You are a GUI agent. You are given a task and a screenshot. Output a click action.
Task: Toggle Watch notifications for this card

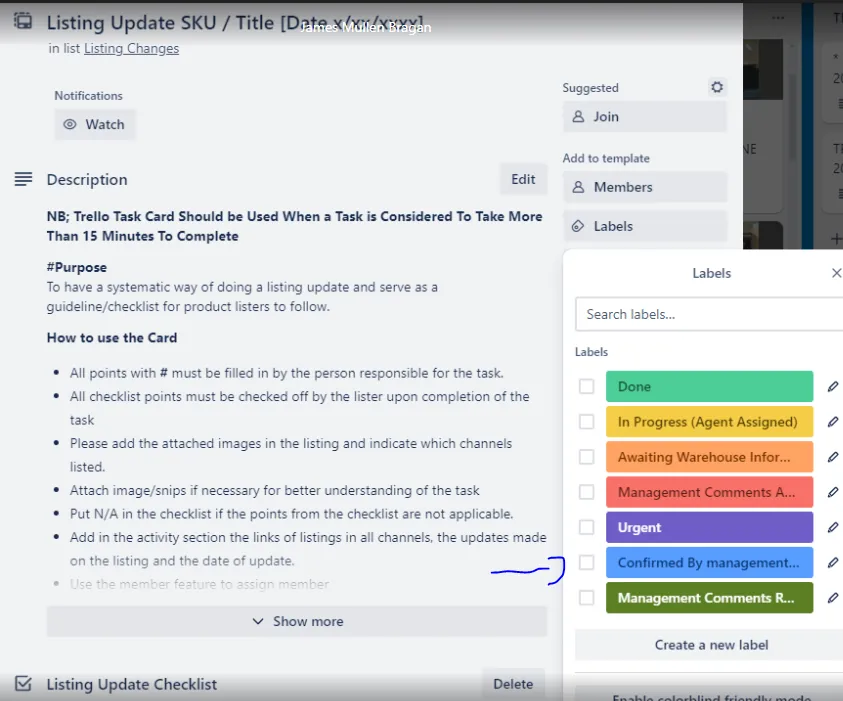point(95,124)
